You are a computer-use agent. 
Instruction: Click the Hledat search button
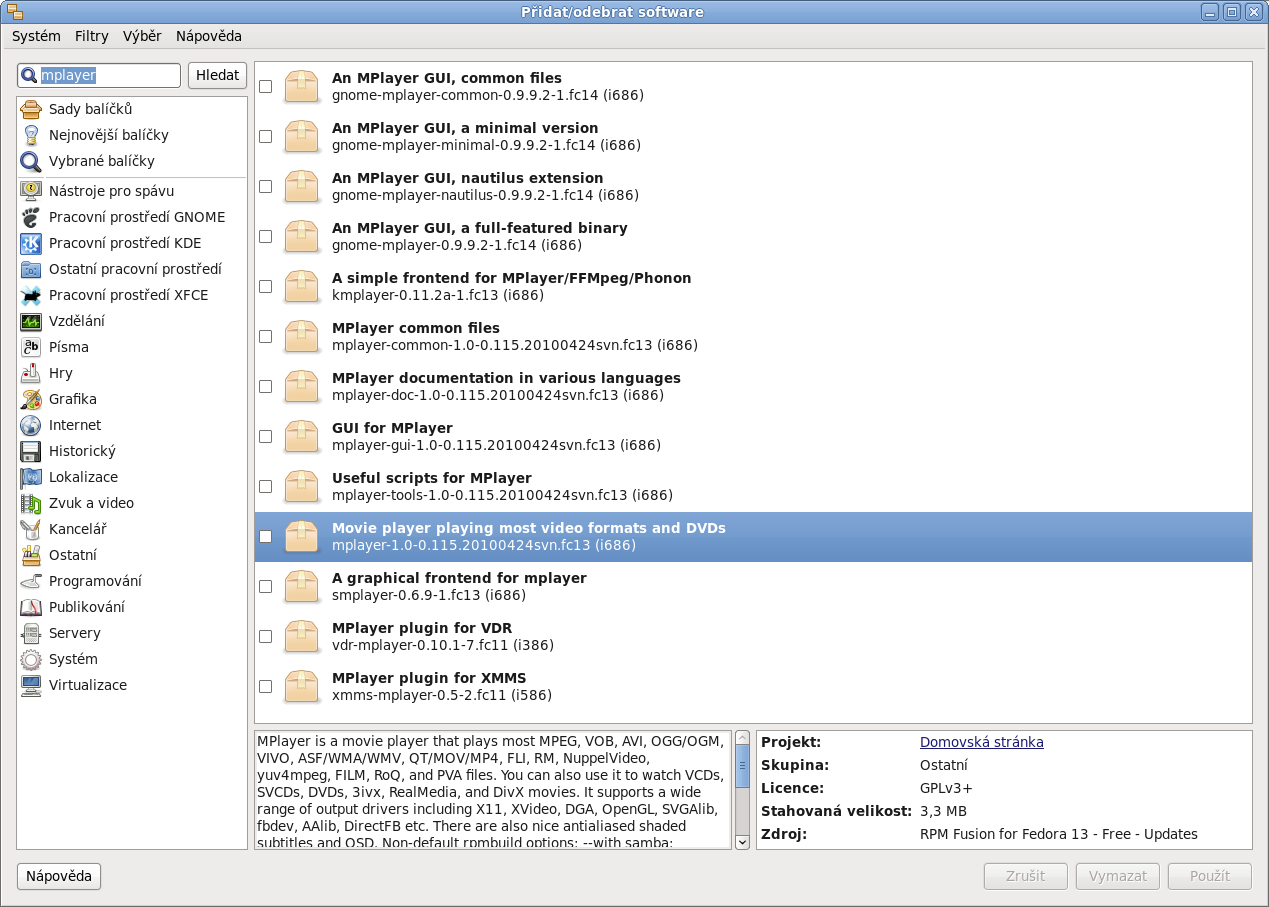(217, 75)
